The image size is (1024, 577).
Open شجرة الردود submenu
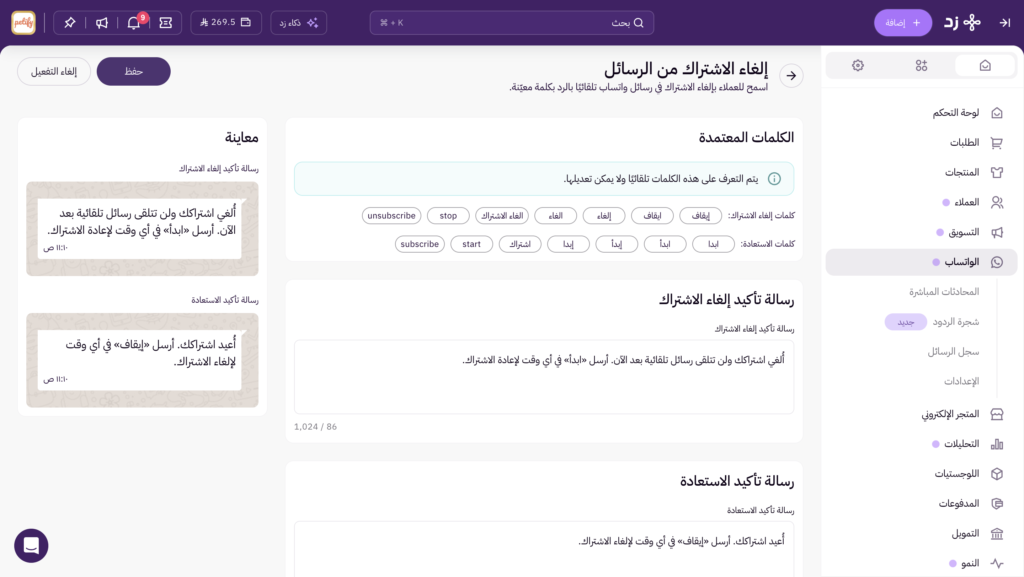[955, 322]
